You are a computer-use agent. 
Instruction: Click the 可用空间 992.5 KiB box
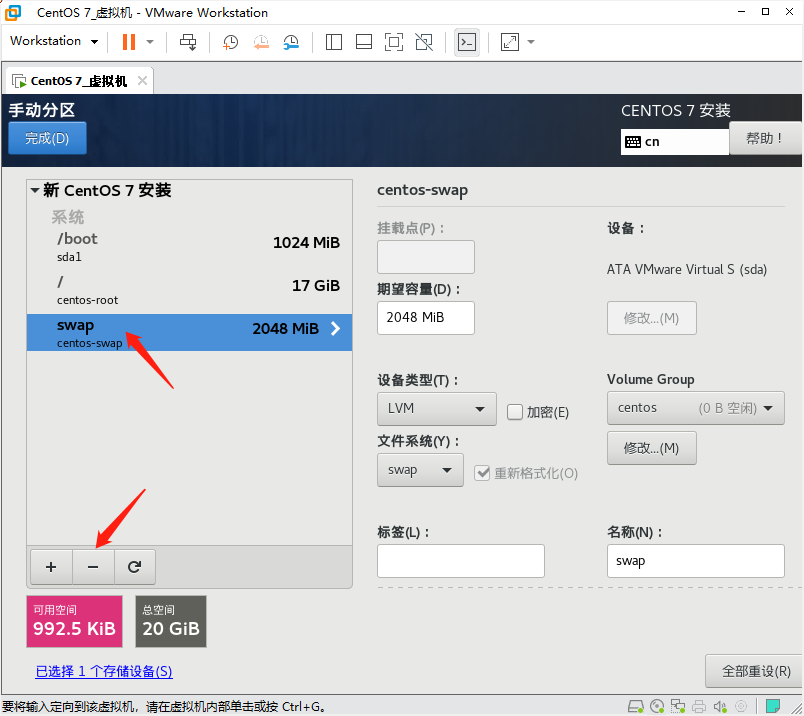click(74, 621)
